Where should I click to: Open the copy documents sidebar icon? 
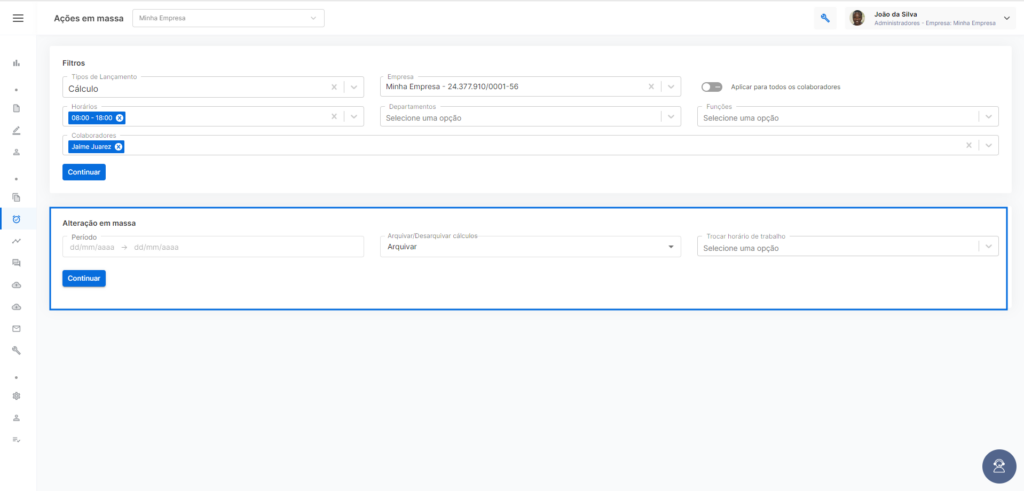tap(16, 197)
